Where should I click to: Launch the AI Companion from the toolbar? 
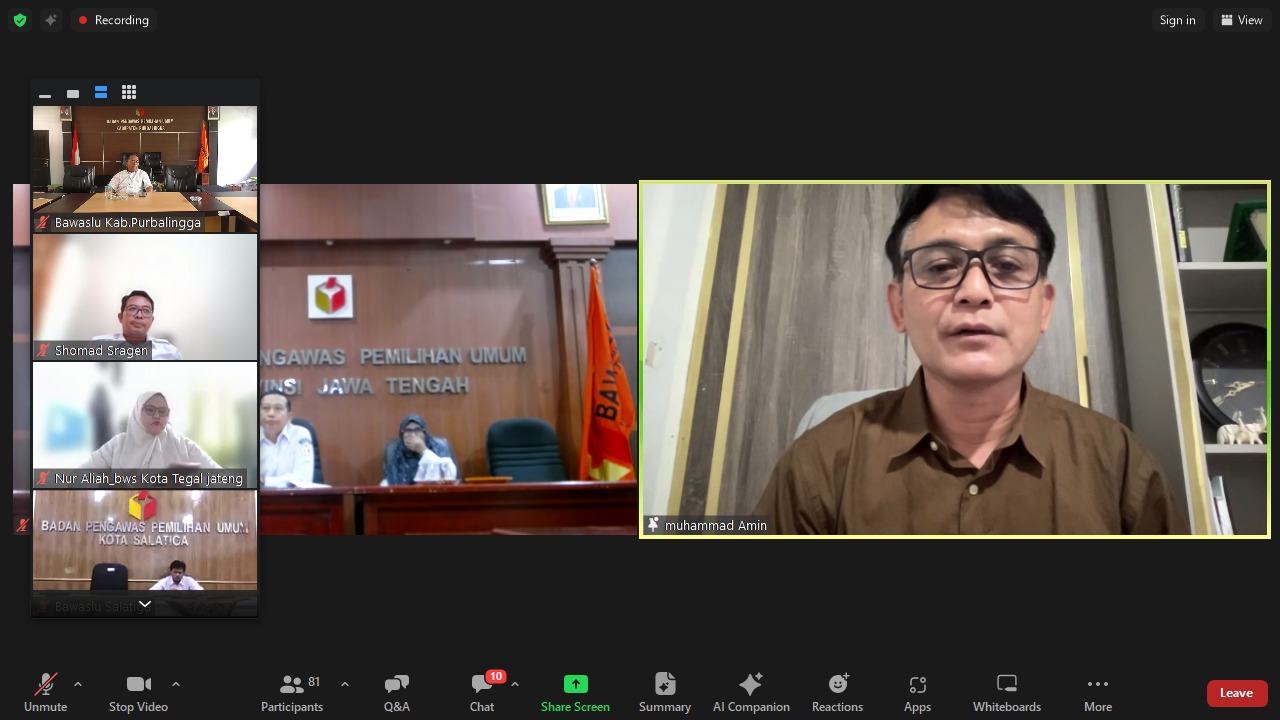(x=751, y=692)
